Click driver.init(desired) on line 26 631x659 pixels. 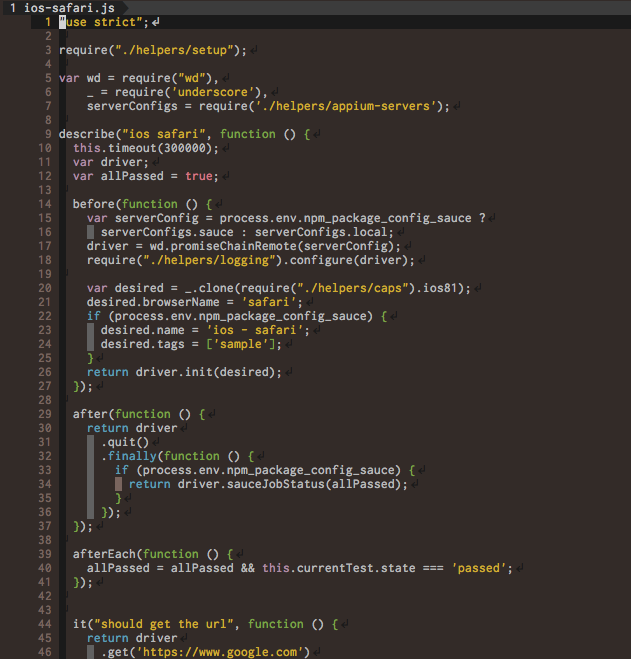pyautogui.click(x=205, y=372)
